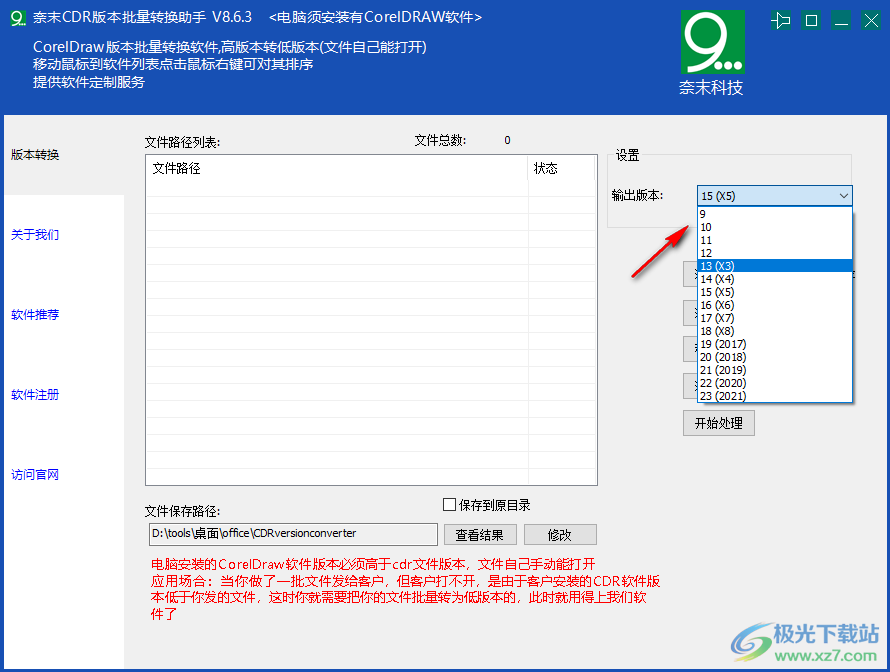Enable the 保存到原目录 checkbox
890x672 pixels.
point(449,505)
